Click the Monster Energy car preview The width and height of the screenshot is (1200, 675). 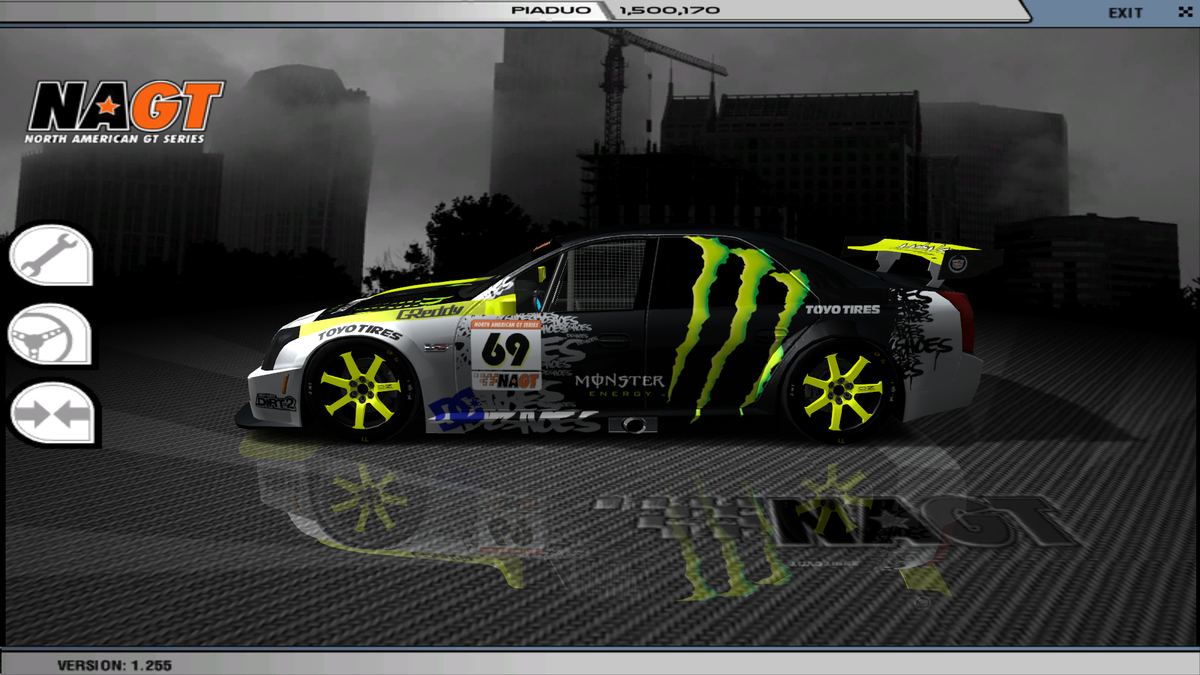[x=618, y=338]
